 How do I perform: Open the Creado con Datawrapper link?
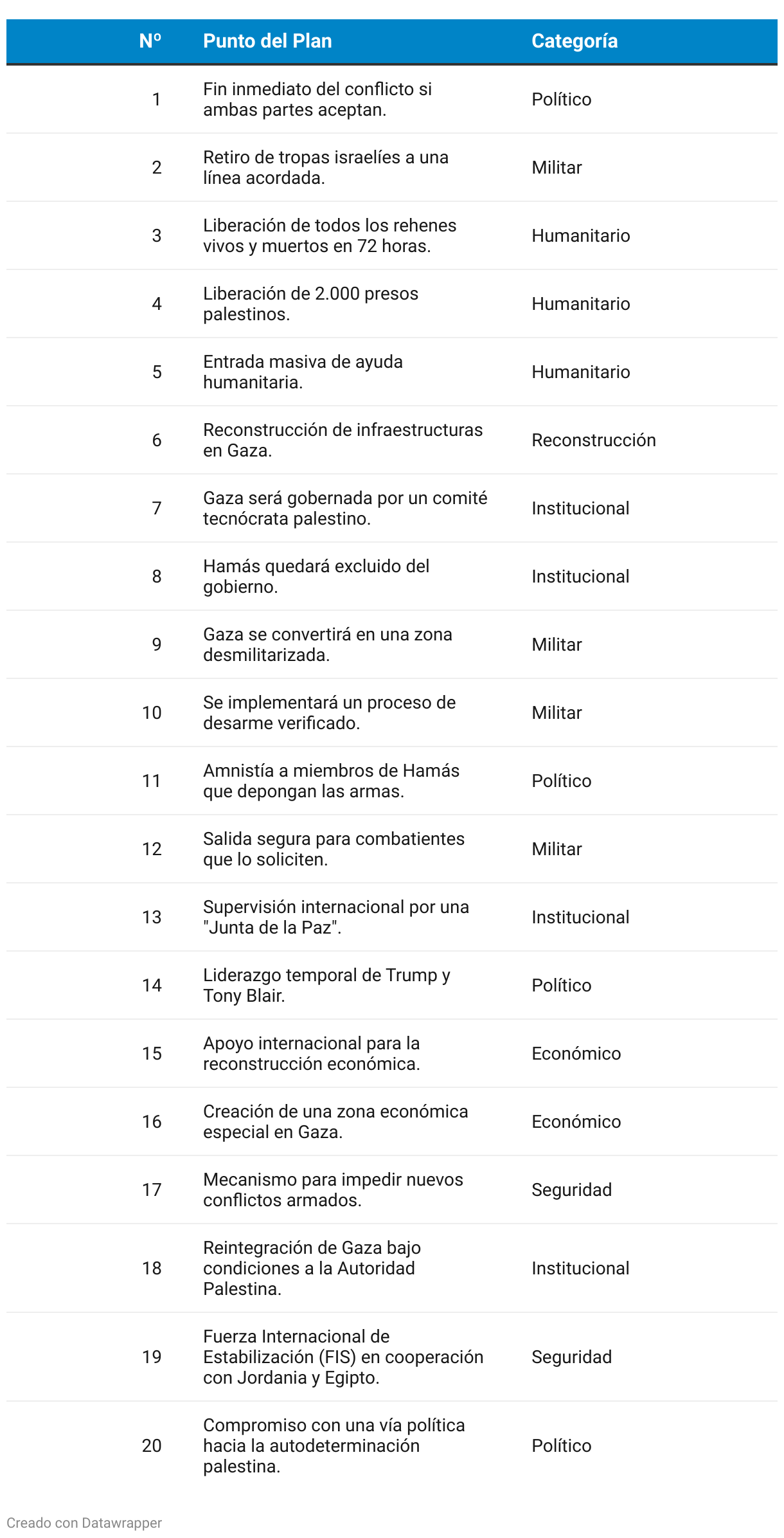click(84, 1523)
